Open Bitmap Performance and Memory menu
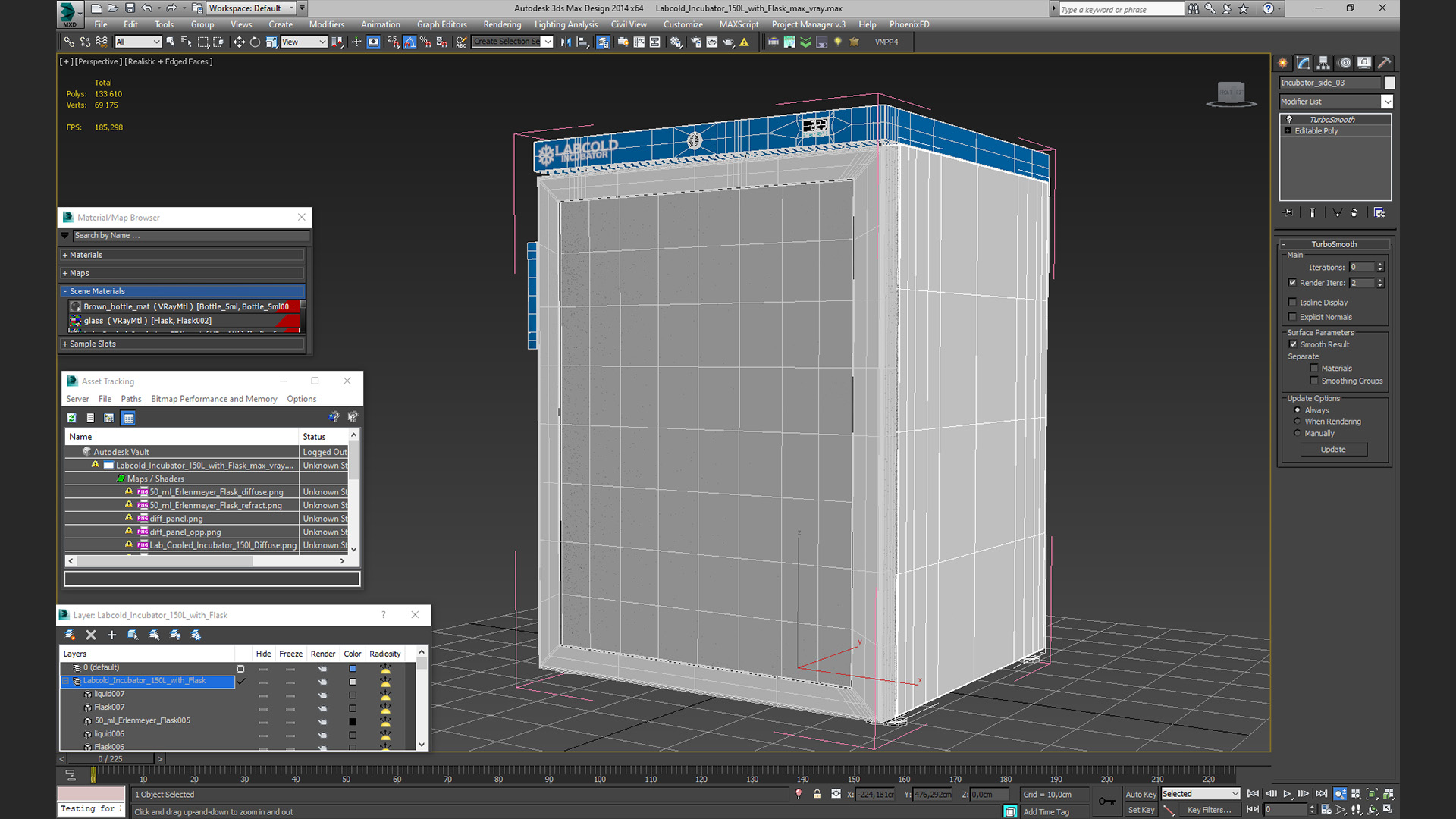Image resolution: width=1456 pixels, height=819 pixels. tap(214, 399)
